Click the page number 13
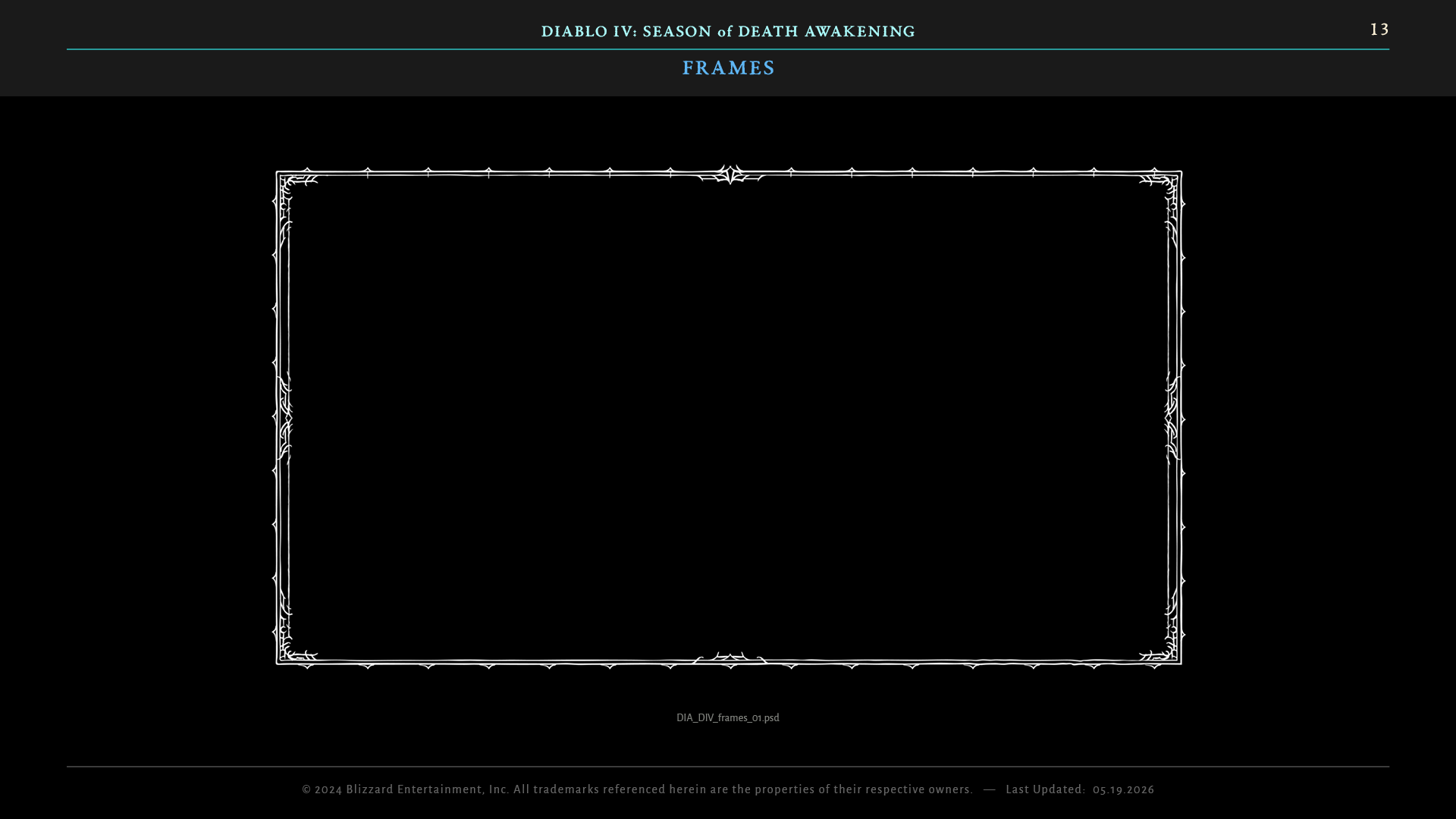Image resolution: width=1456 pixels, height=819 pixels. (1379, 30)
